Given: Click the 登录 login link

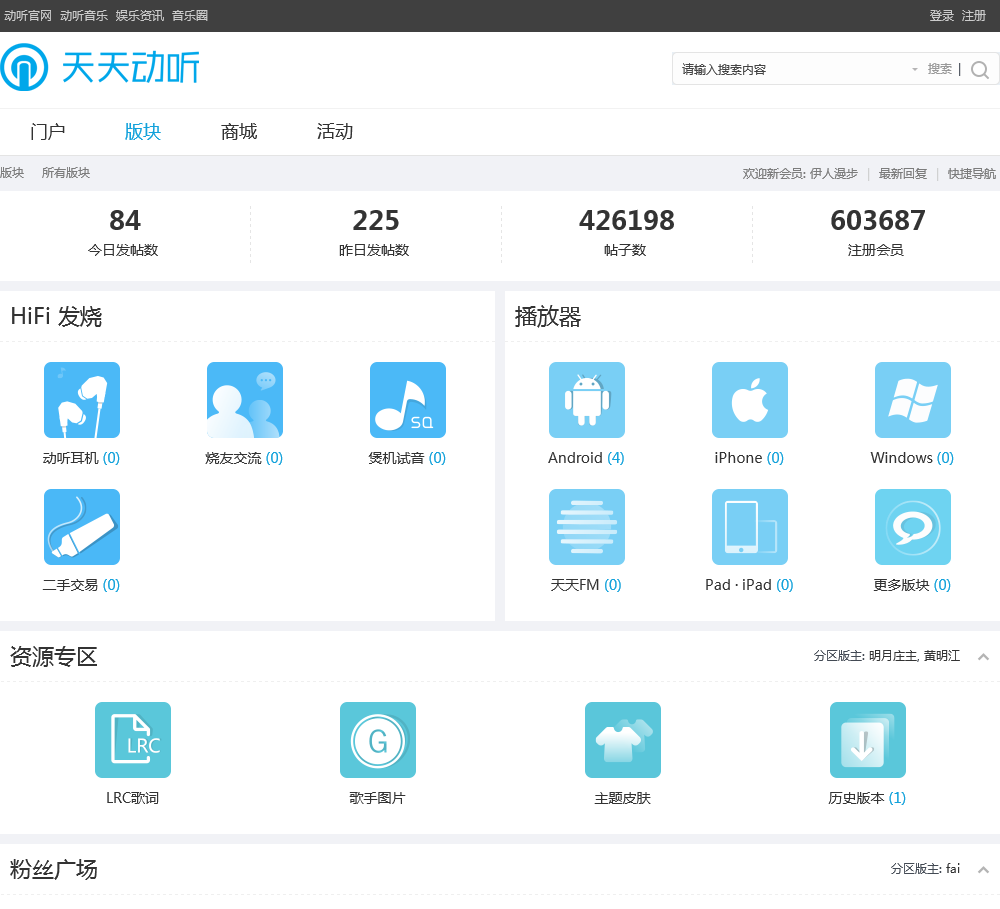Looking at the screenshot, I should 941,16.
